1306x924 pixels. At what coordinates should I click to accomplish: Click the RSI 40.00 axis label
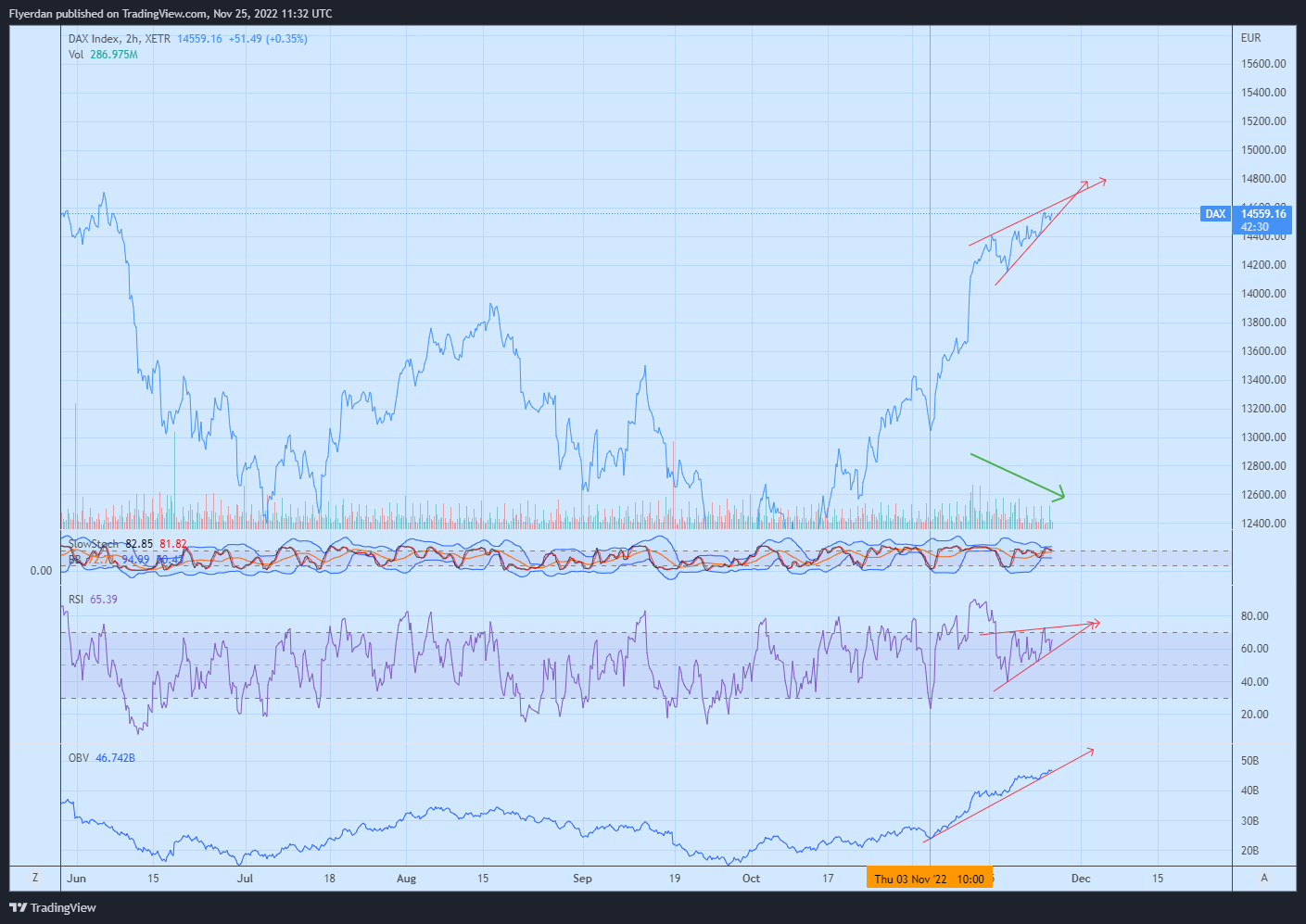1255,682
